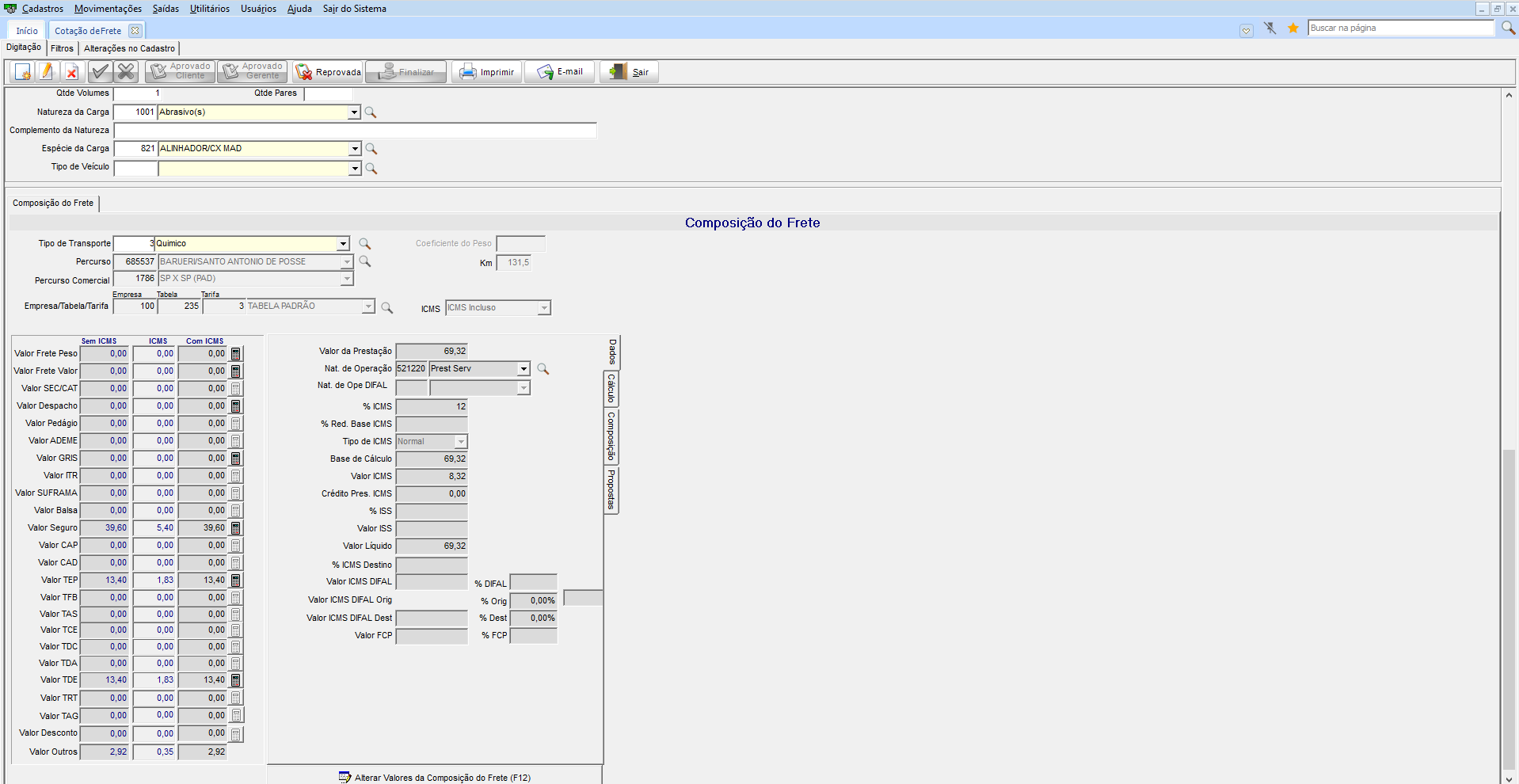Screen dimensions: 1519x784
Task: Click the search magnifier beside Tipo de Veículo
Action: pyautogui.click(x=371, y=169)
